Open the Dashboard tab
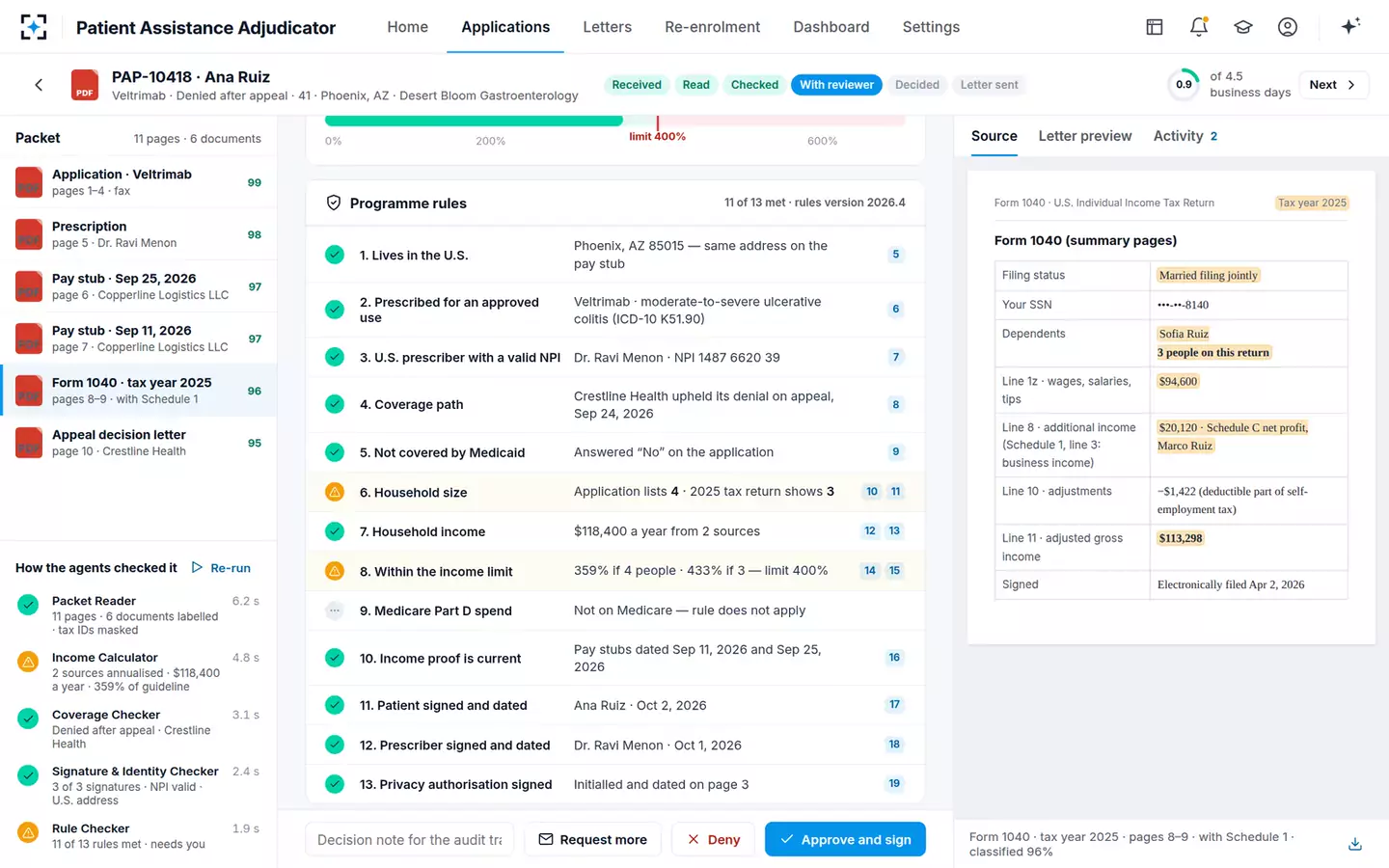The image size is (1389, 868). [831, 27]
